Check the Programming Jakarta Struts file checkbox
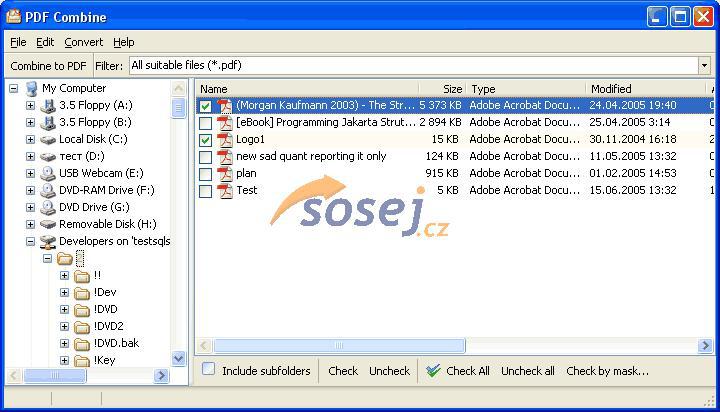 pos(205,123)
